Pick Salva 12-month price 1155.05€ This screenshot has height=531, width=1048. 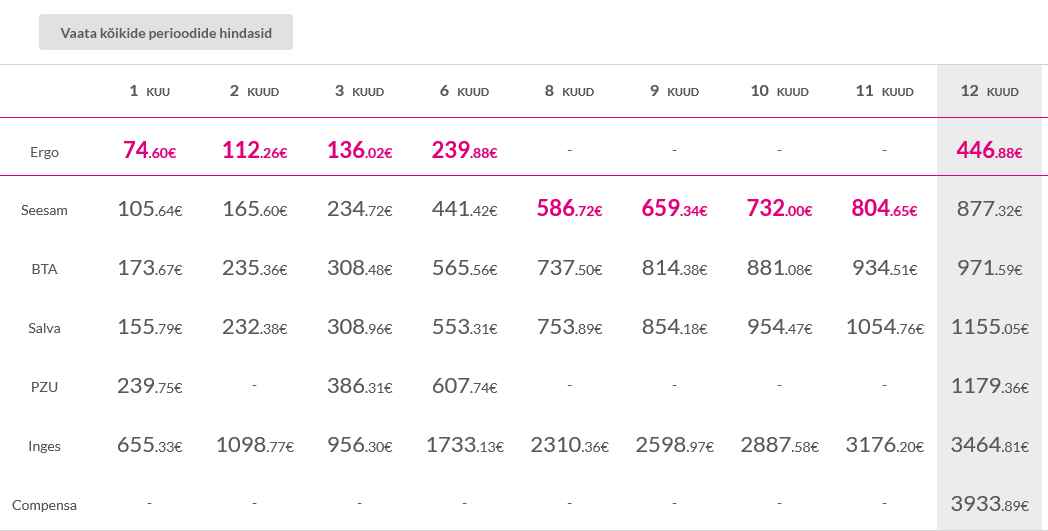click(x=989, y=328)
